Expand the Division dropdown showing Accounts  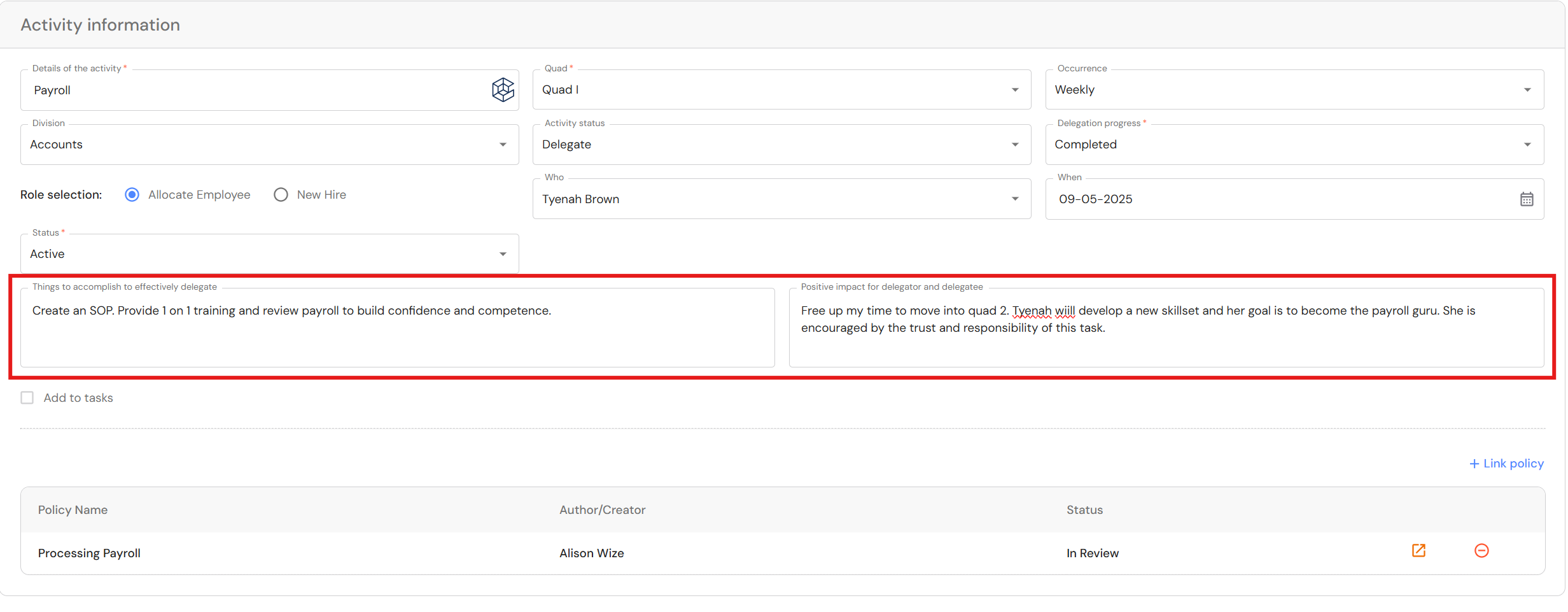tap(503, 145)
